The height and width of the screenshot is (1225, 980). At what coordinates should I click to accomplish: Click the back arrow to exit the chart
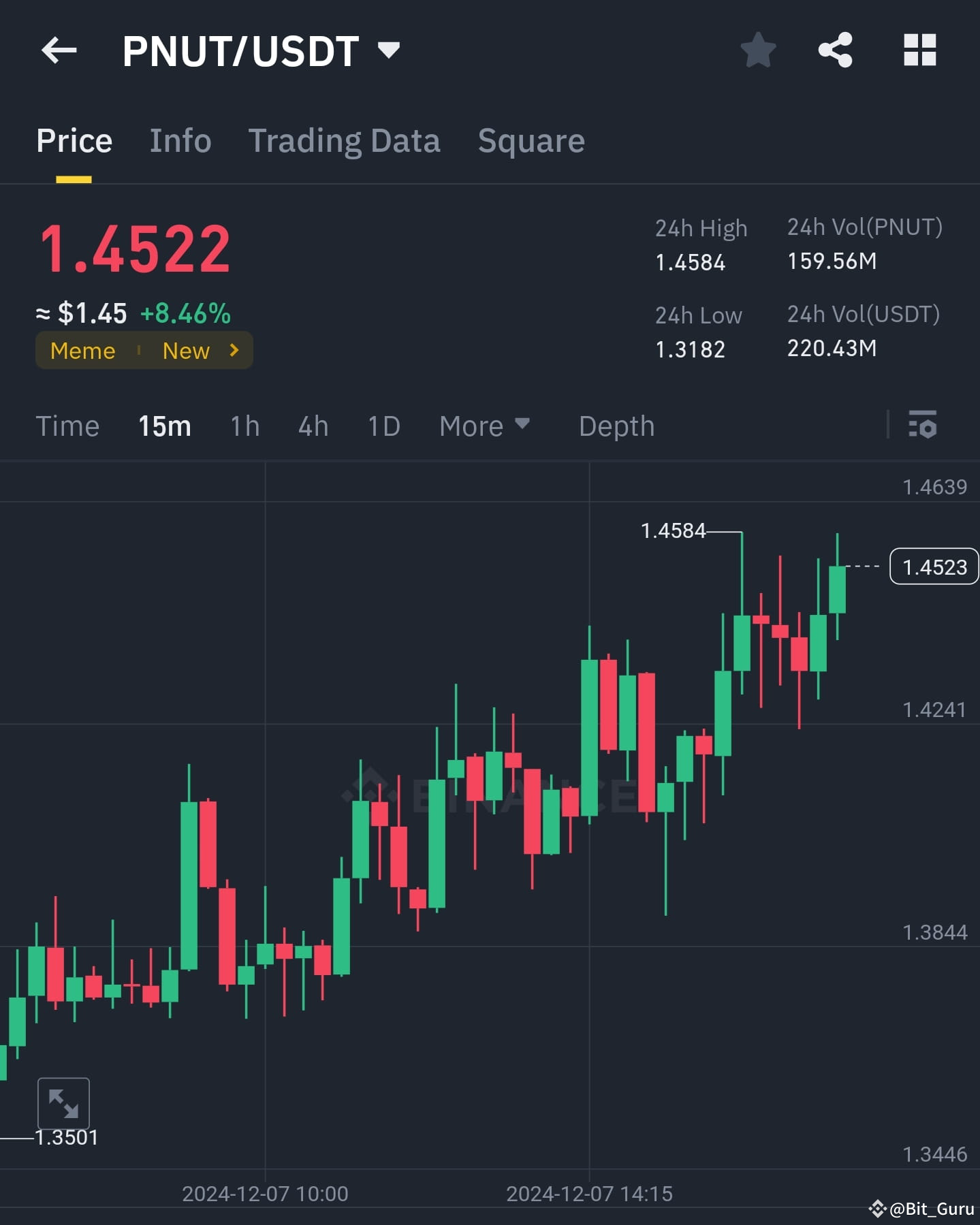[x=59, y=50]
